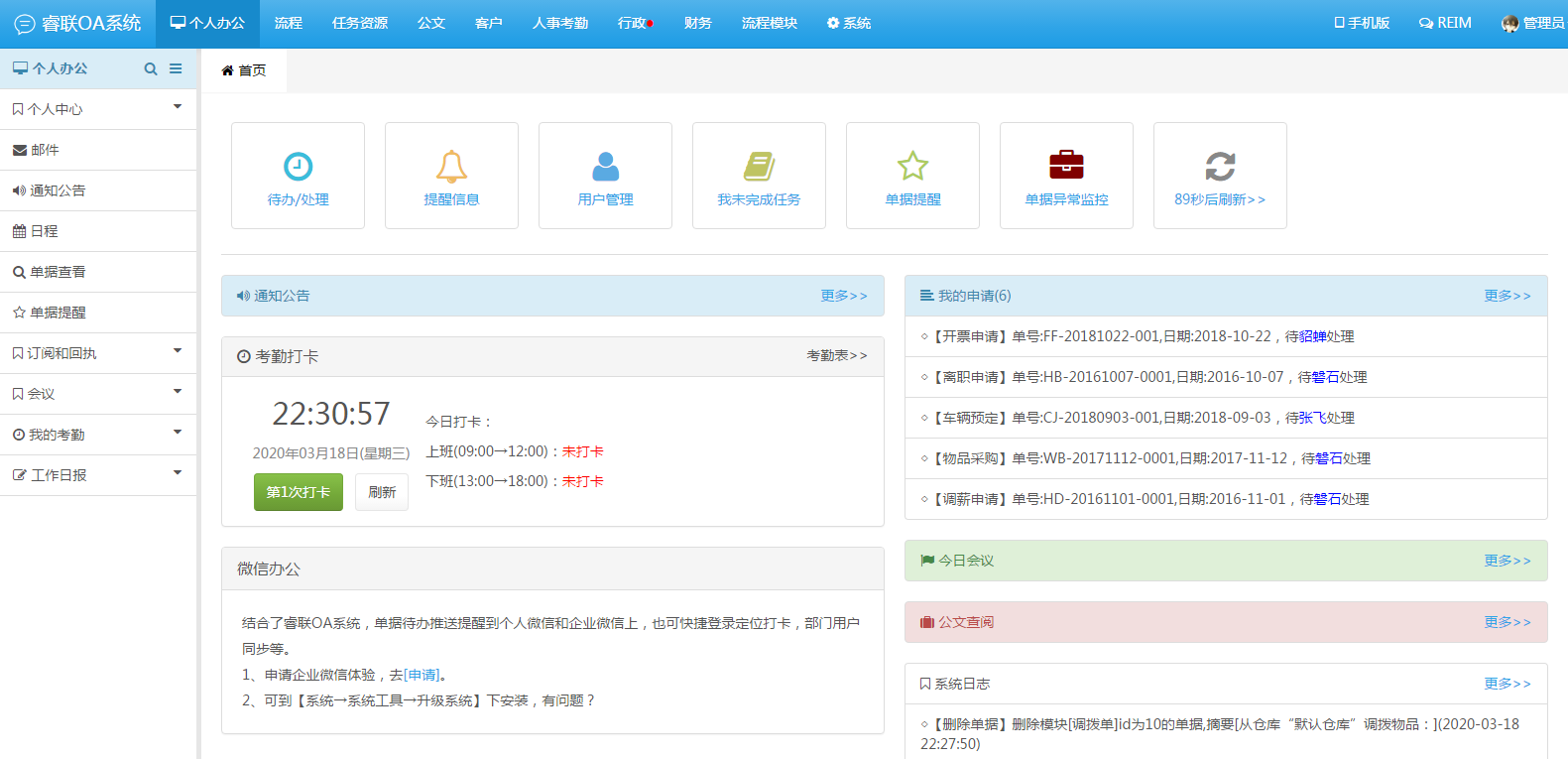Click the 刷新 button in attendance panel
Image resolution: width=1568 pixels, height=759 pixels.
[382, 492]
